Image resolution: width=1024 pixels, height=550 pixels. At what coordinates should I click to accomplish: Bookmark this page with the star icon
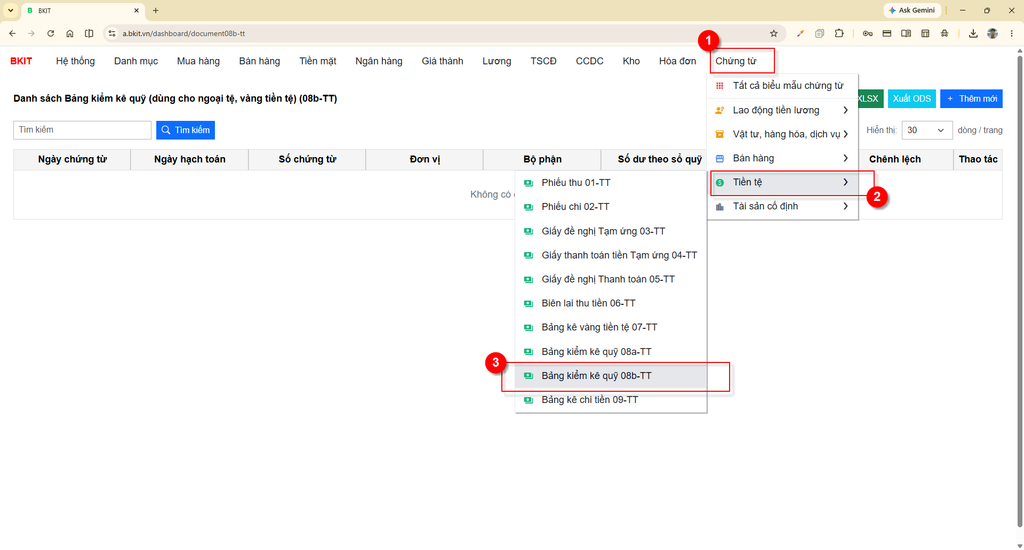coord(774,33)
